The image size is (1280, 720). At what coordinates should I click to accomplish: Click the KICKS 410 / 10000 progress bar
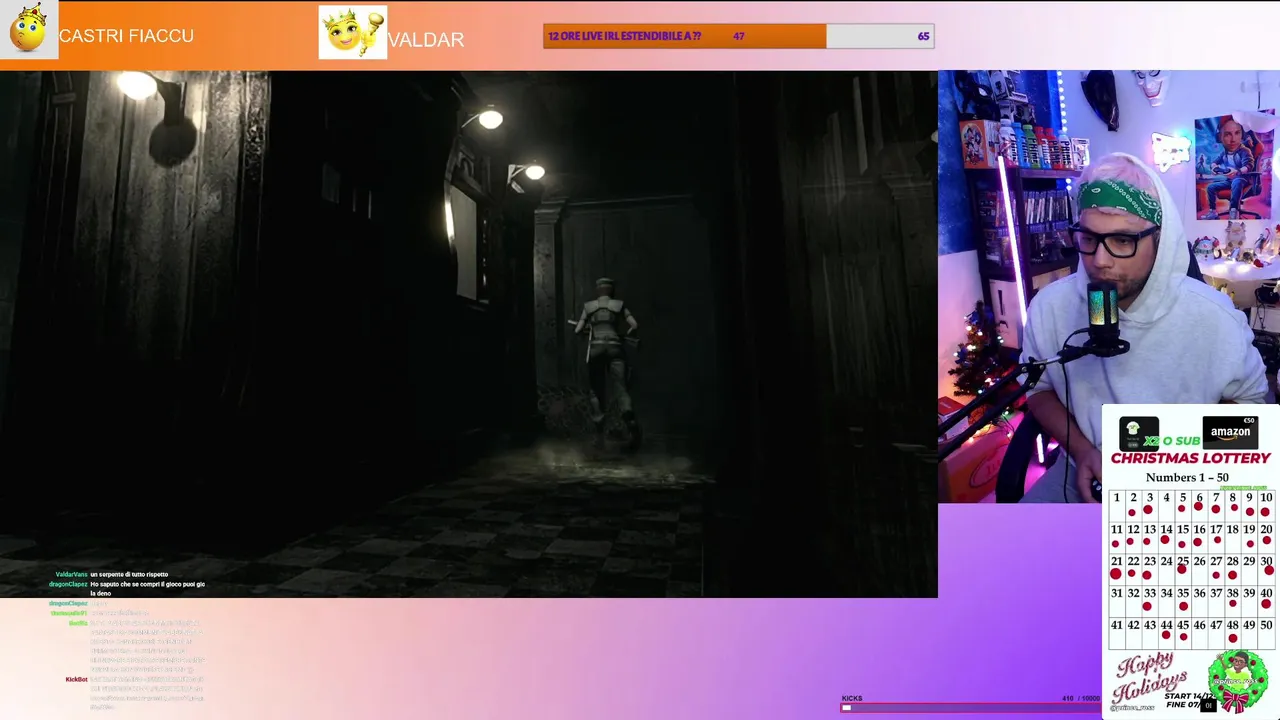click(970, 707)
